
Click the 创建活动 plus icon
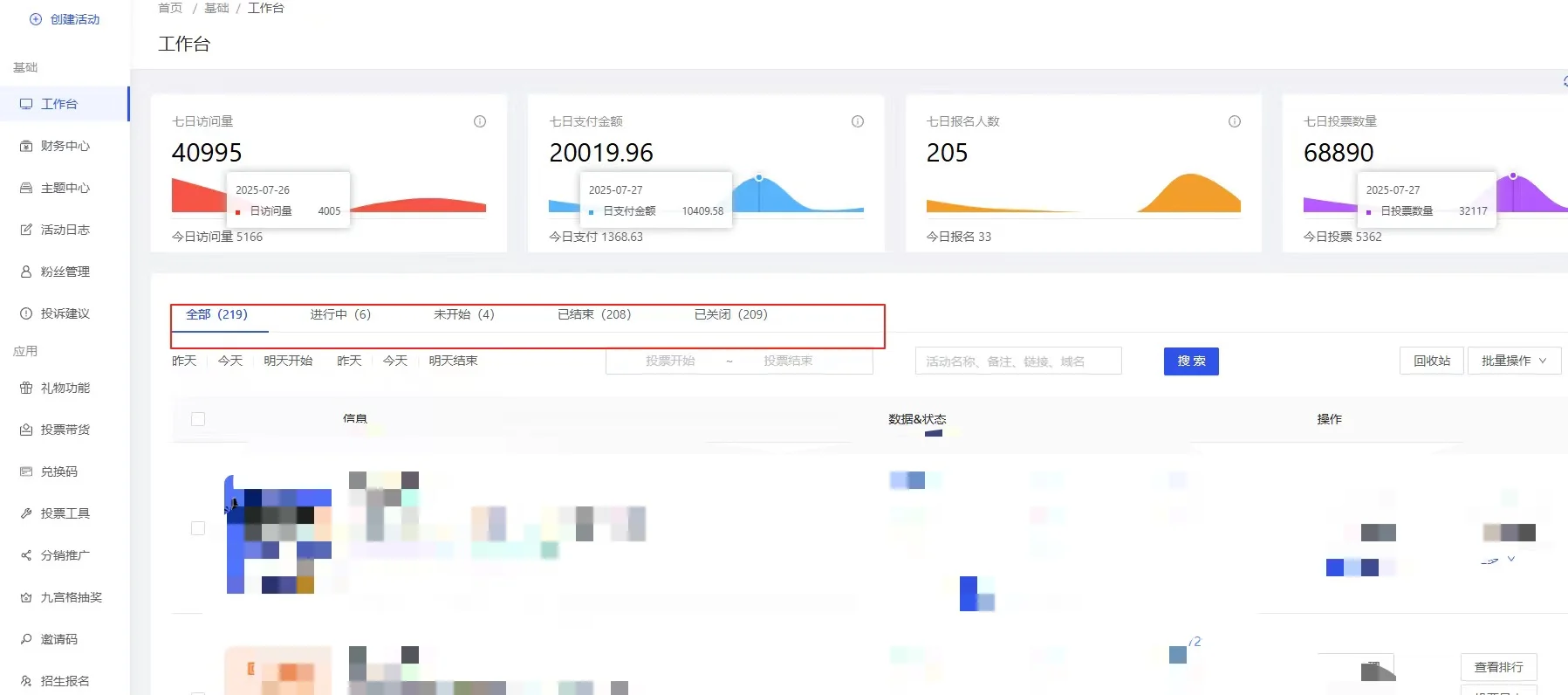pos(36,19)
